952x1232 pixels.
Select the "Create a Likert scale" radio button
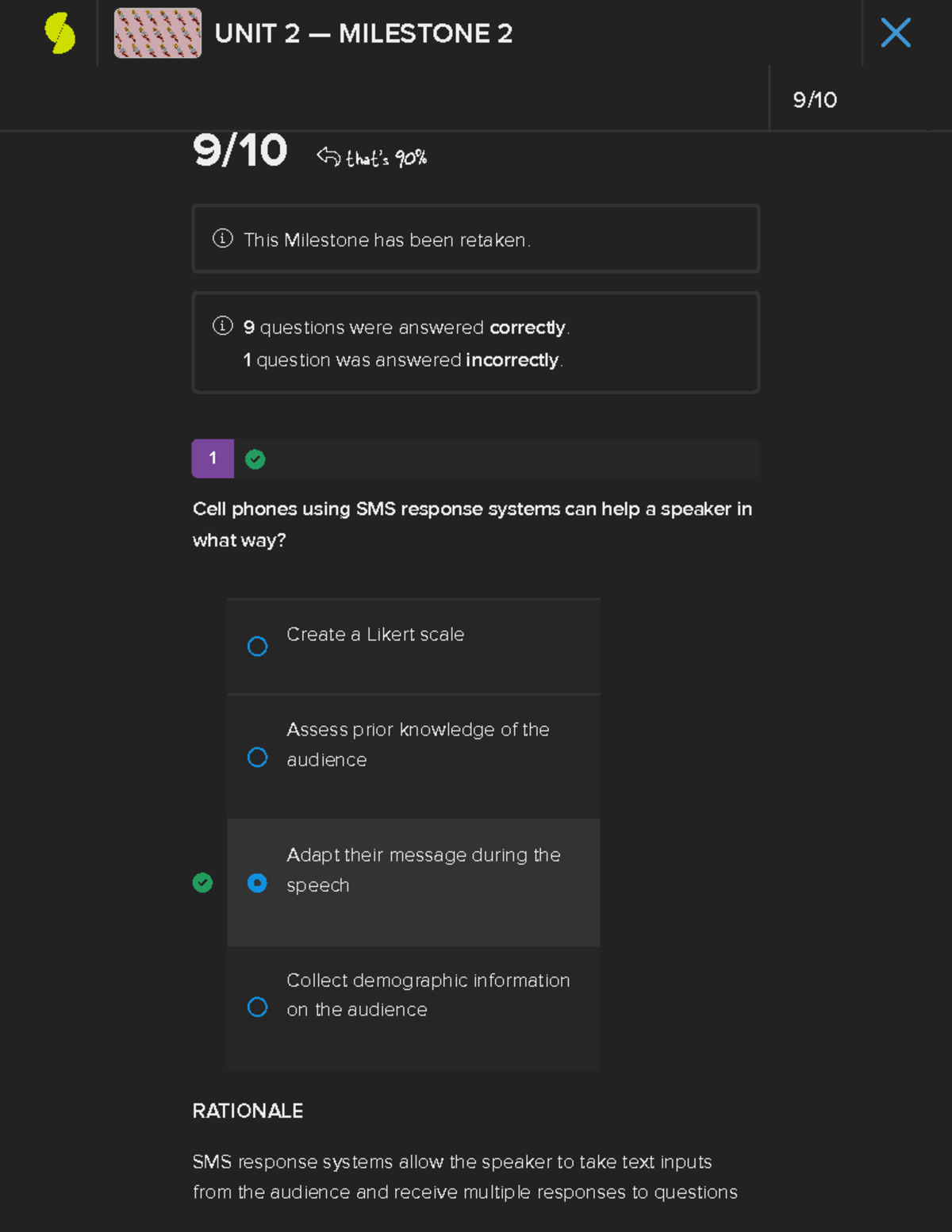point(257,647)
